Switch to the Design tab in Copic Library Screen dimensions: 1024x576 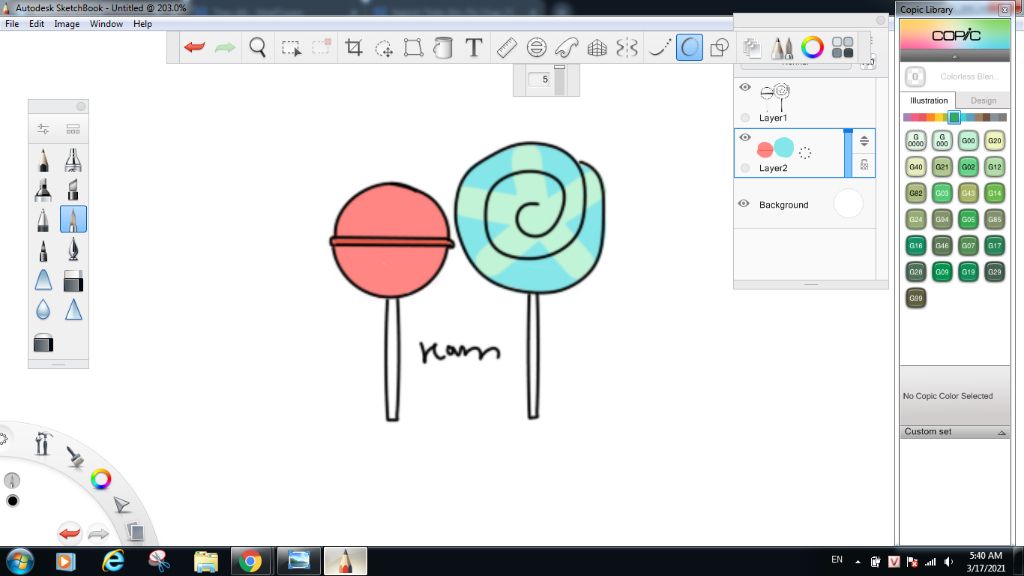click(983, 101)
